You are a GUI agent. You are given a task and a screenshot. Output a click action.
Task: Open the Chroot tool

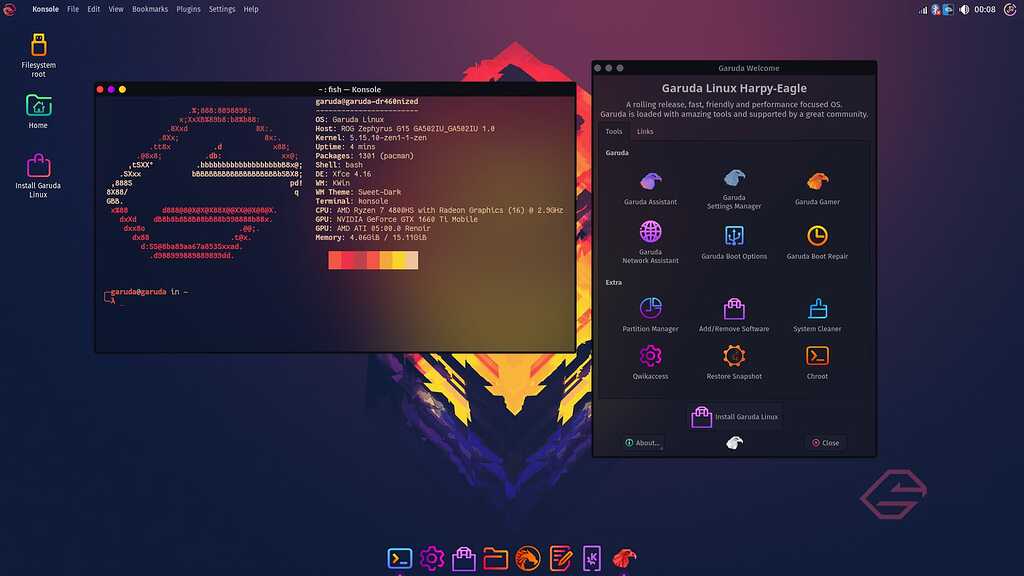(816, 358)
